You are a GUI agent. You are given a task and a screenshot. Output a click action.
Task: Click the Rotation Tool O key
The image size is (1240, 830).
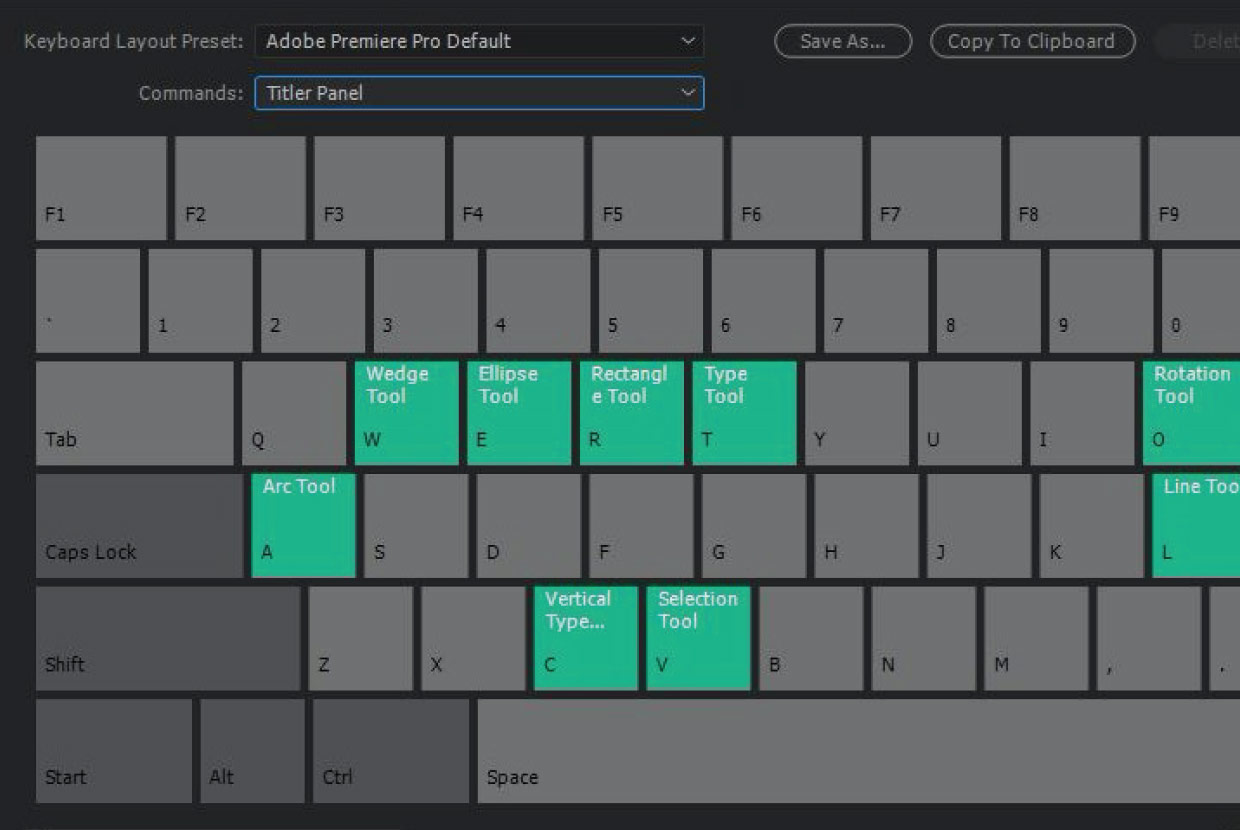tap(1192, 413)
